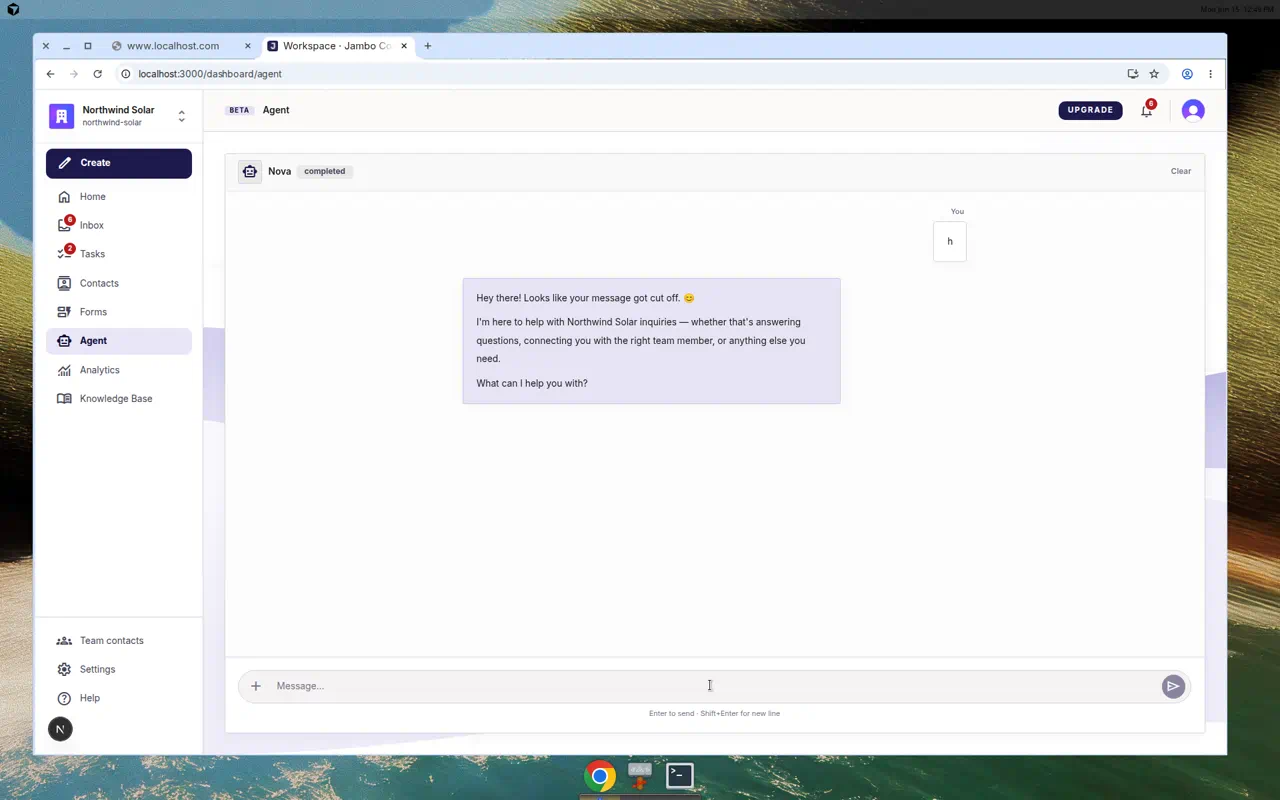Go to Tasks in the sidebar

[x=119, y=254]
